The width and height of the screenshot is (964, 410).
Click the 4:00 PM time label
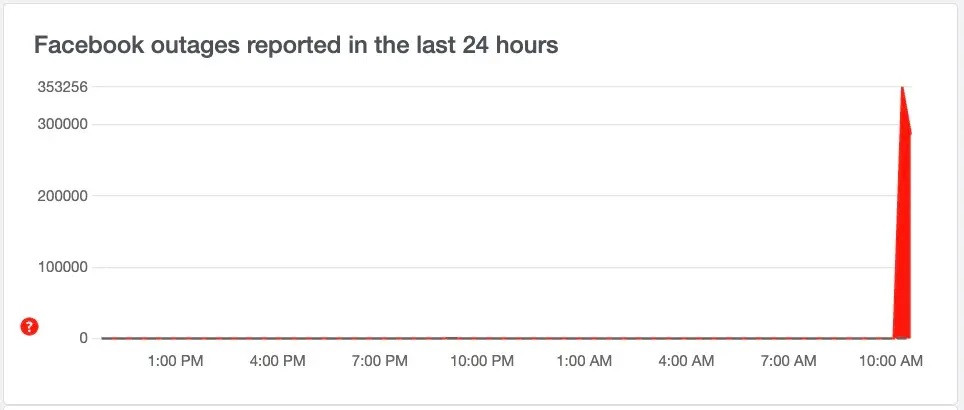pyautogui.click(x=279, y=361)
